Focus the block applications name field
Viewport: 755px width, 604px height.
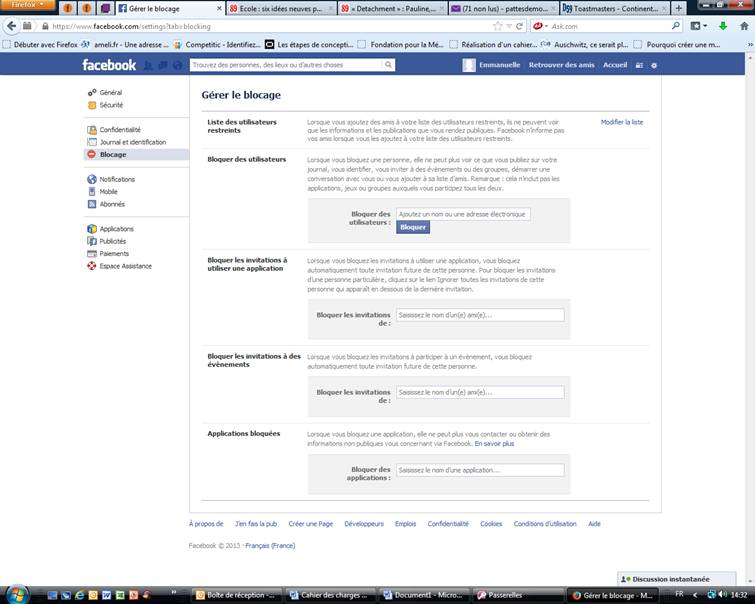click(480, 470)
